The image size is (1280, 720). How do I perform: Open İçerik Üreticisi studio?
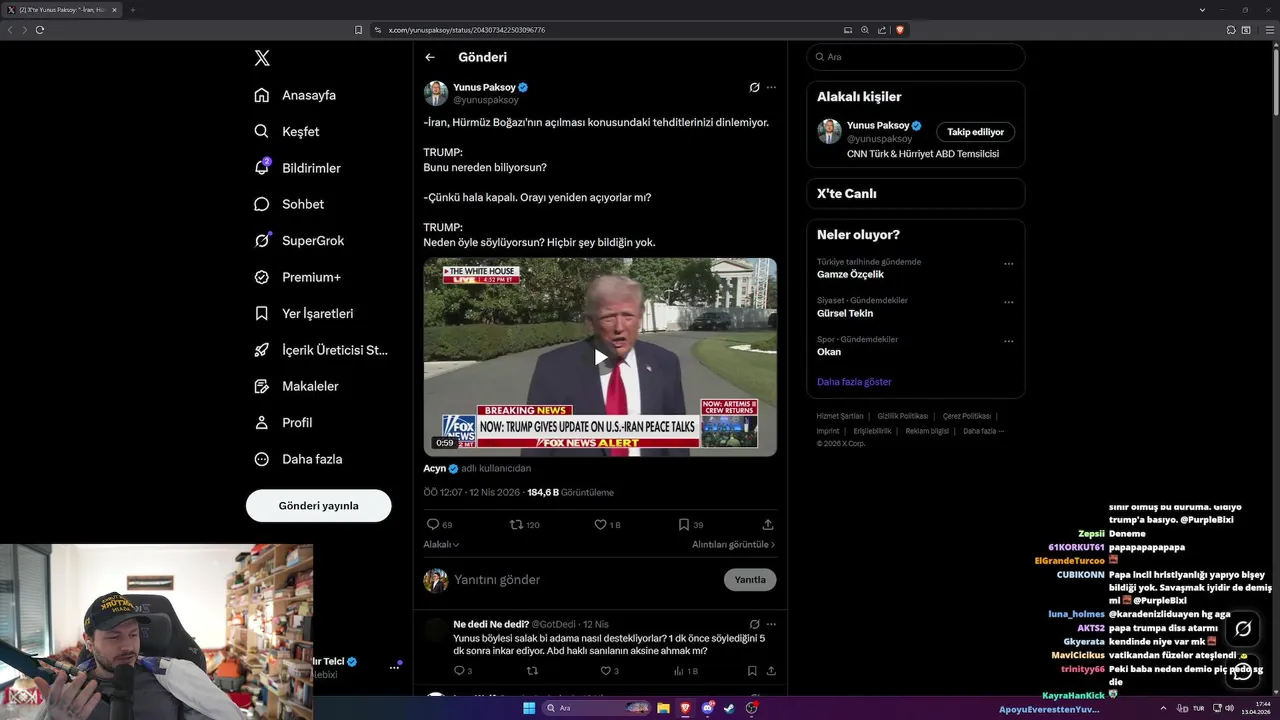point(321,350)
